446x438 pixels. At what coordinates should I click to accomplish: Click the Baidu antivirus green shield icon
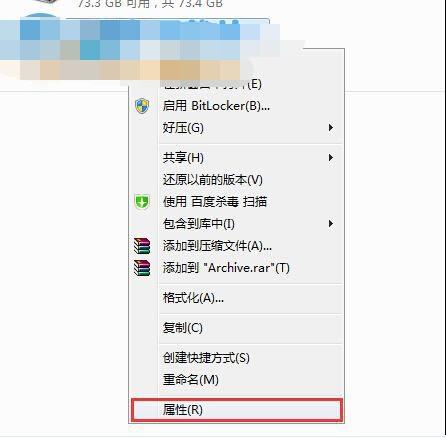point(142,202)
